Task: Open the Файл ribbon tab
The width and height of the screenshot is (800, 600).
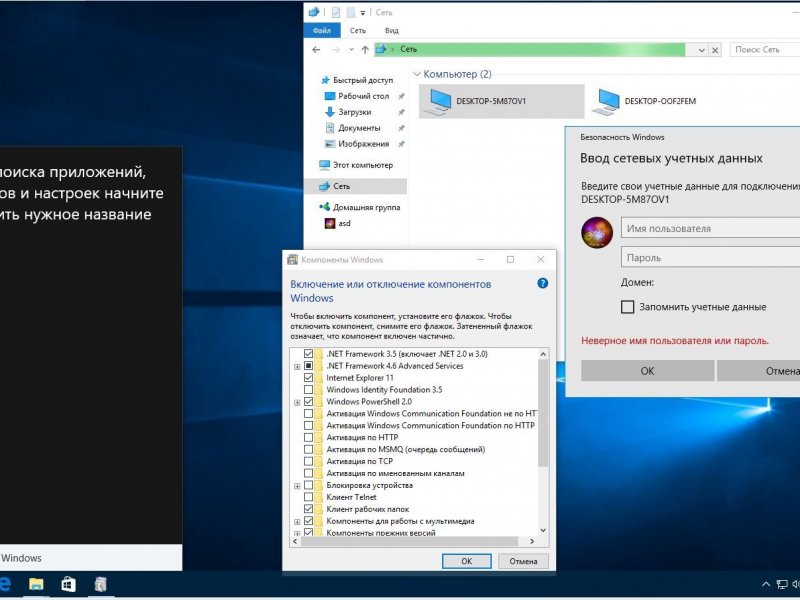Action: point(322,31)
